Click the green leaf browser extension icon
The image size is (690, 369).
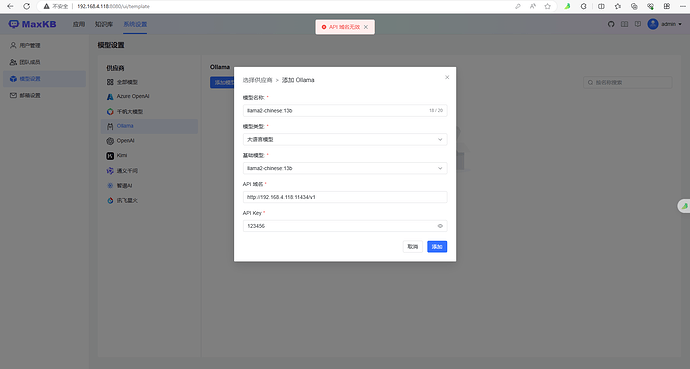[567, 6]
